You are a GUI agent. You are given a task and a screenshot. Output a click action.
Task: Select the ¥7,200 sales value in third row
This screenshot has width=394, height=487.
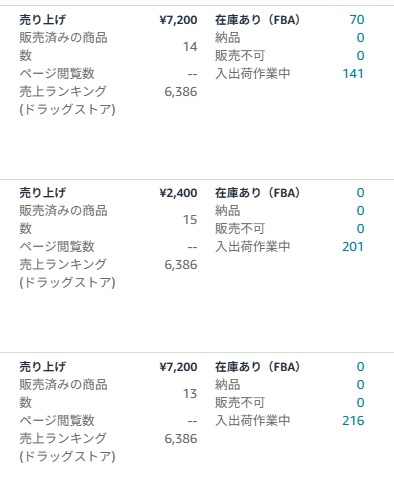click(x=178, y=367)
